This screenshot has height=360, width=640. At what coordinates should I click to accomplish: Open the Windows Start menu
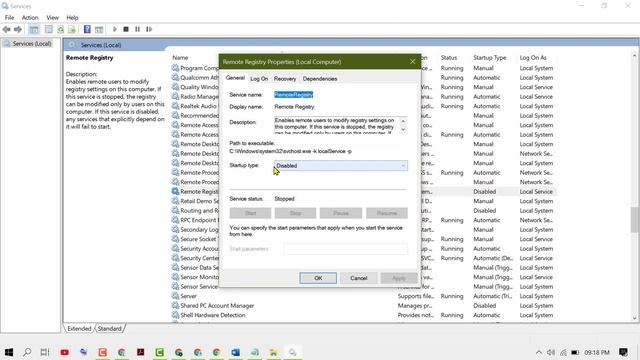pos(9,352)
